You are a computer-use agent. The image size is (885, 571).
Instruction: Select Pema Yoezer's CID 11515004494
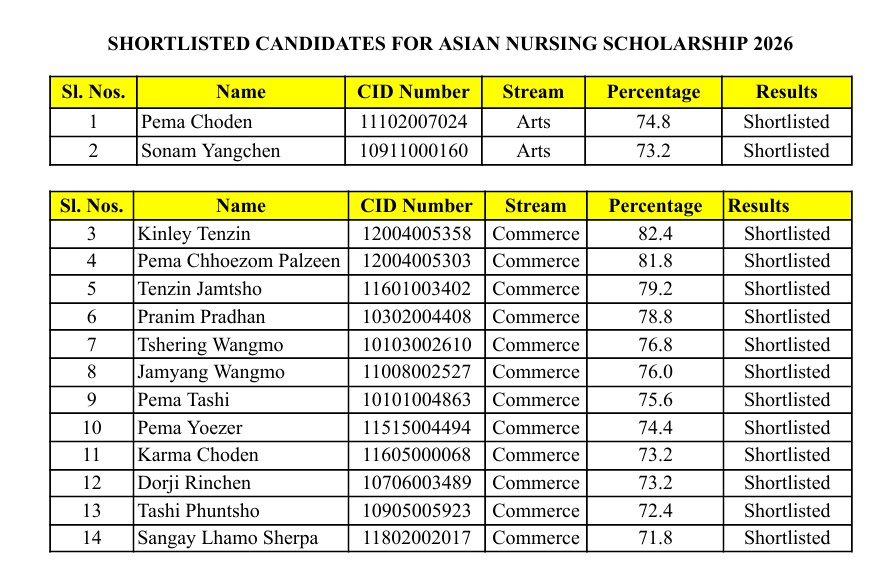pos(417,428)
